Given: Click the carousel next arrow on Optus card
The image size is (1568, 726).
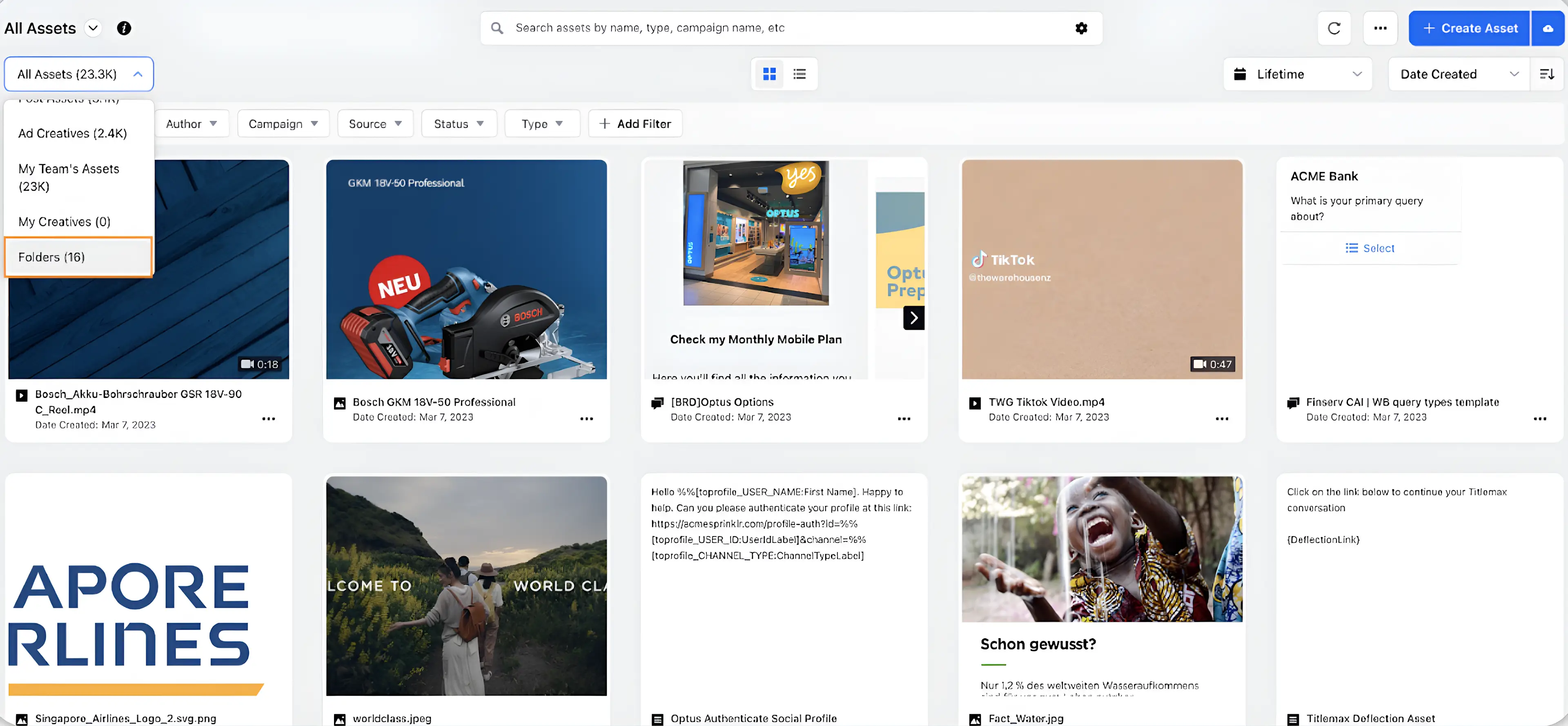Looking at the screenshot, I should 914,317.
